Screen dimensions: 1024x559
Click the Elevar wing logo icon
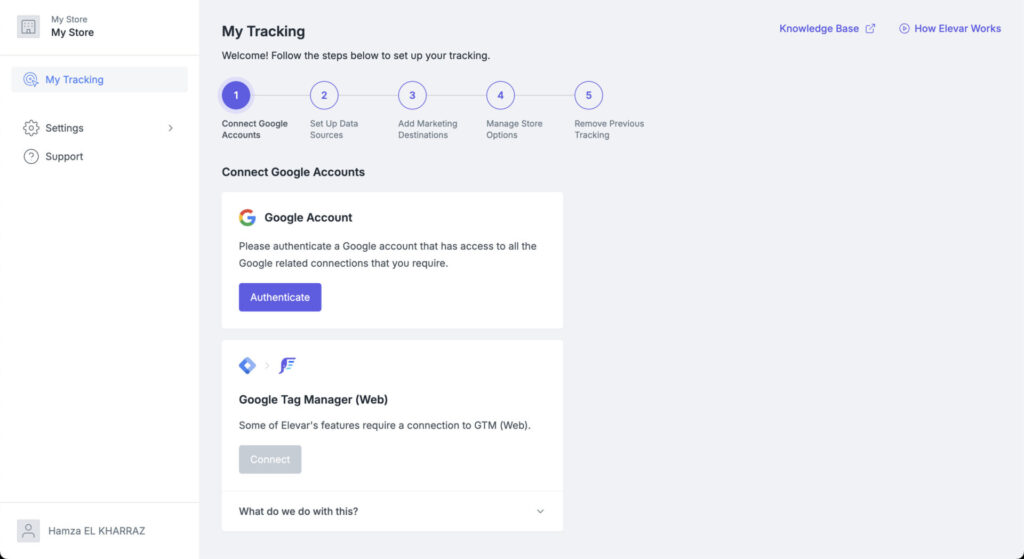pyautogui.click(x=287, y=366)
